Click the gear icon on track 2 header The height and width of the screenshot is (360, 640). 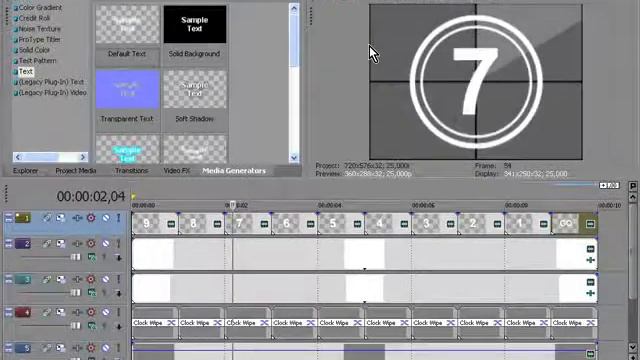[91, 244]
